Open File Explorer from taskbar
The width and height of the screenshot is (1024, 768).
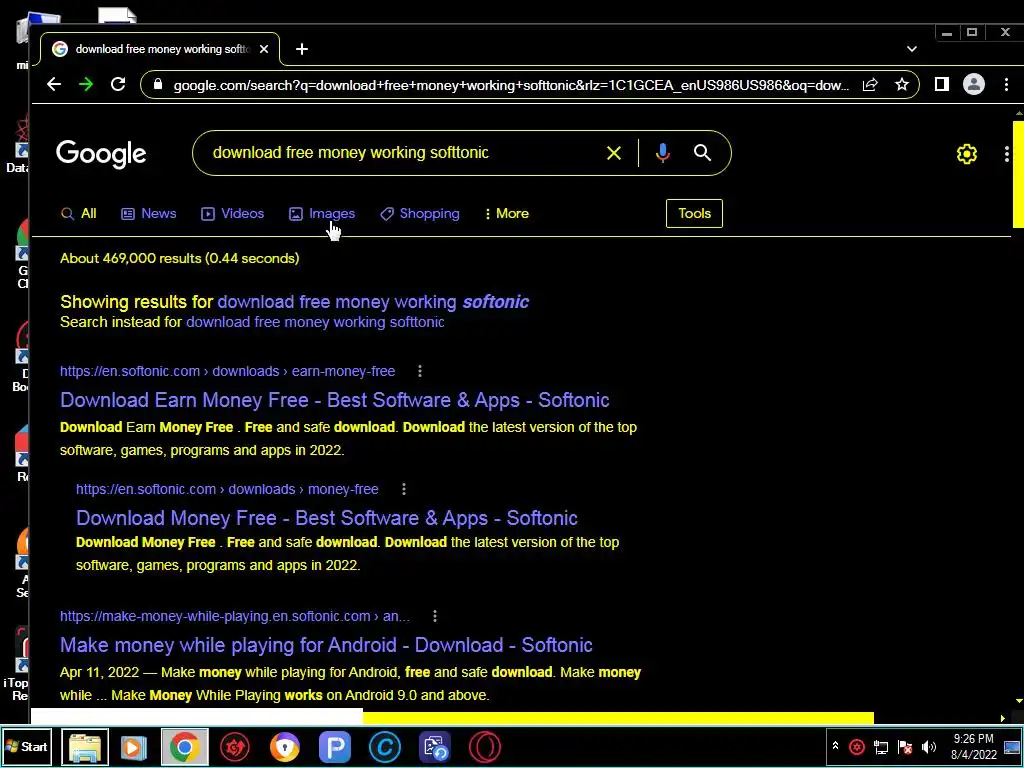[x=85, y=747]
